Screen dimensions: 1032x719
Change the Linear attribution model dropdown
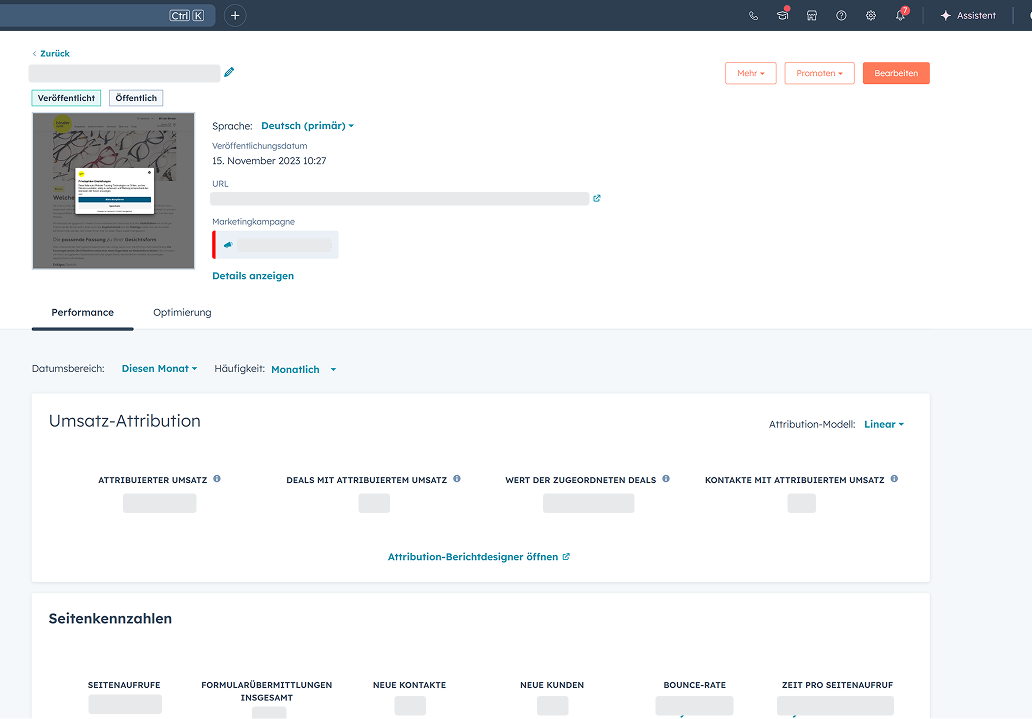pos(883,424)
